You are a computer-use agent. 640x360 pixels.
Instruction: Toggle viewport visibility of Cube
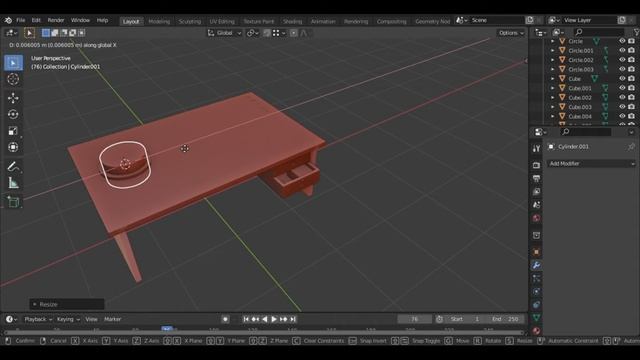click(x=622, y=78)
